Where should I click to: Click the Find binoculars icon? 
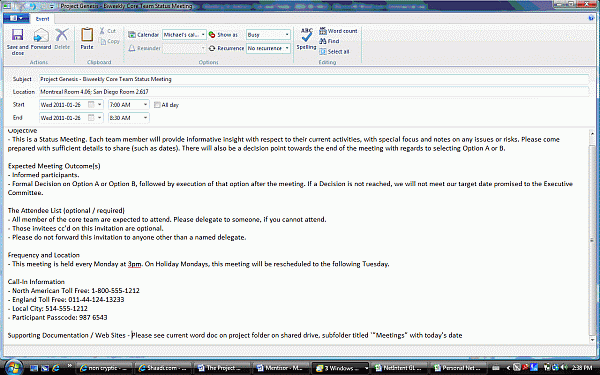point(323,41)
